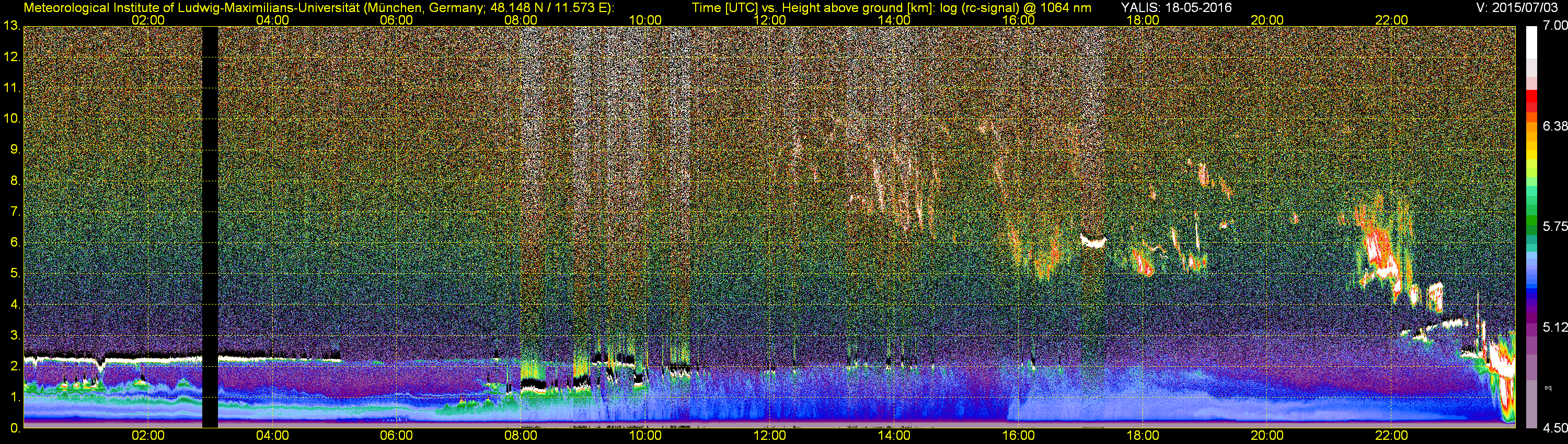Click the 5 km height axis label
Viewport: 1568px width, 444px height.
coord(15,273)
